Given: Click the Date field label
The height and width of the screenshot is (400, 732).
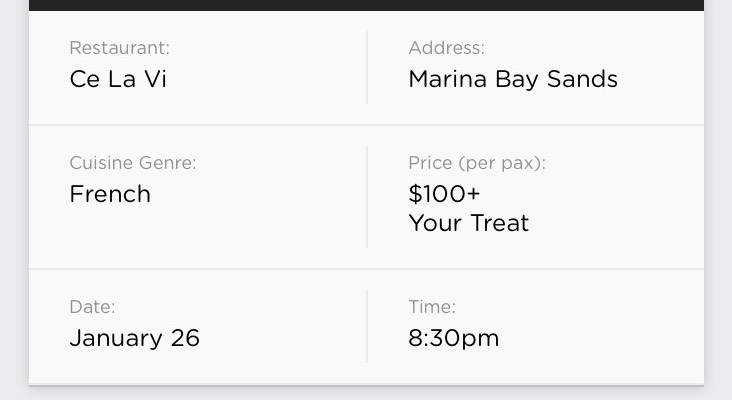Looking at the screenshot, I should click(92, 307).
